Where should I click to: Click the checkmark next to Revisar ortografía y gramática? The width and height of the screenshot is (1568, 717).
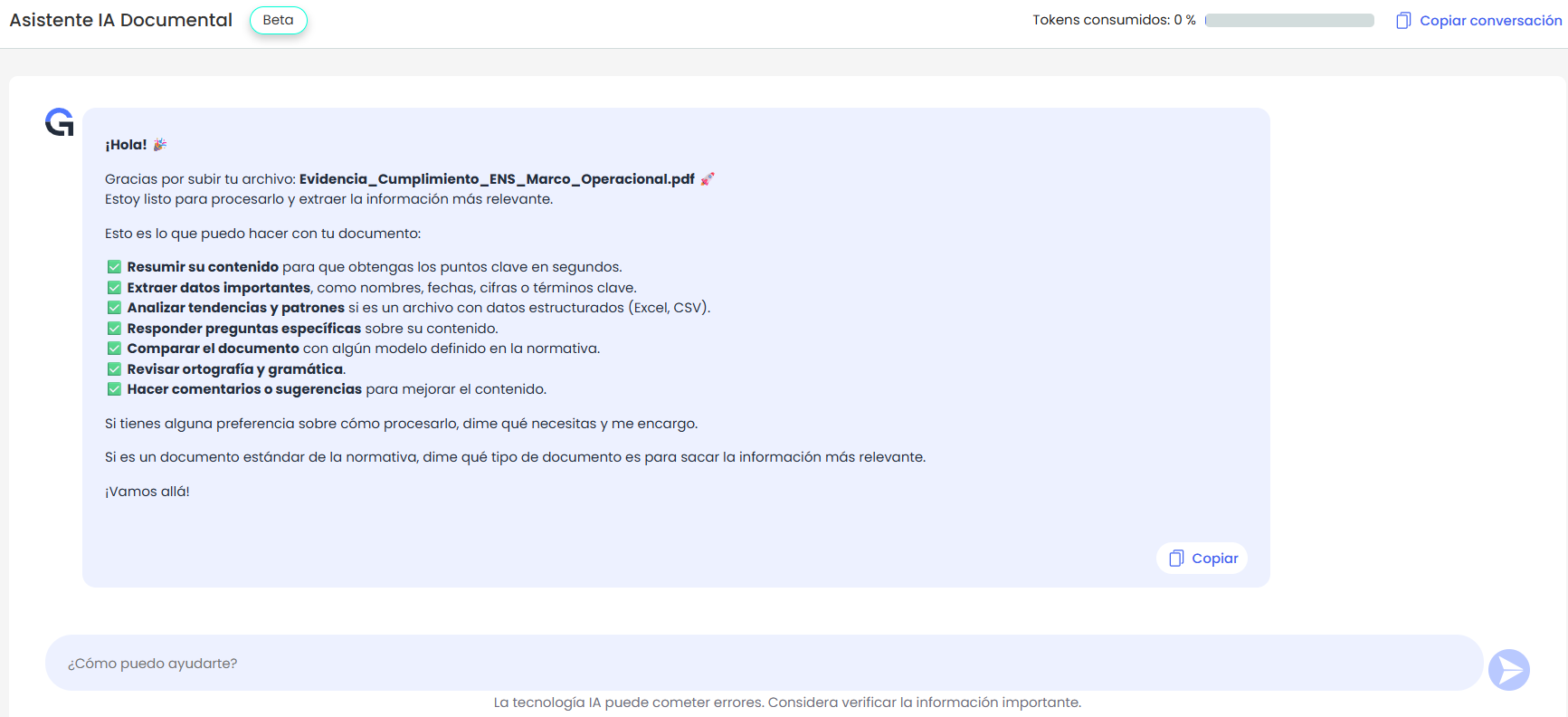114,369
